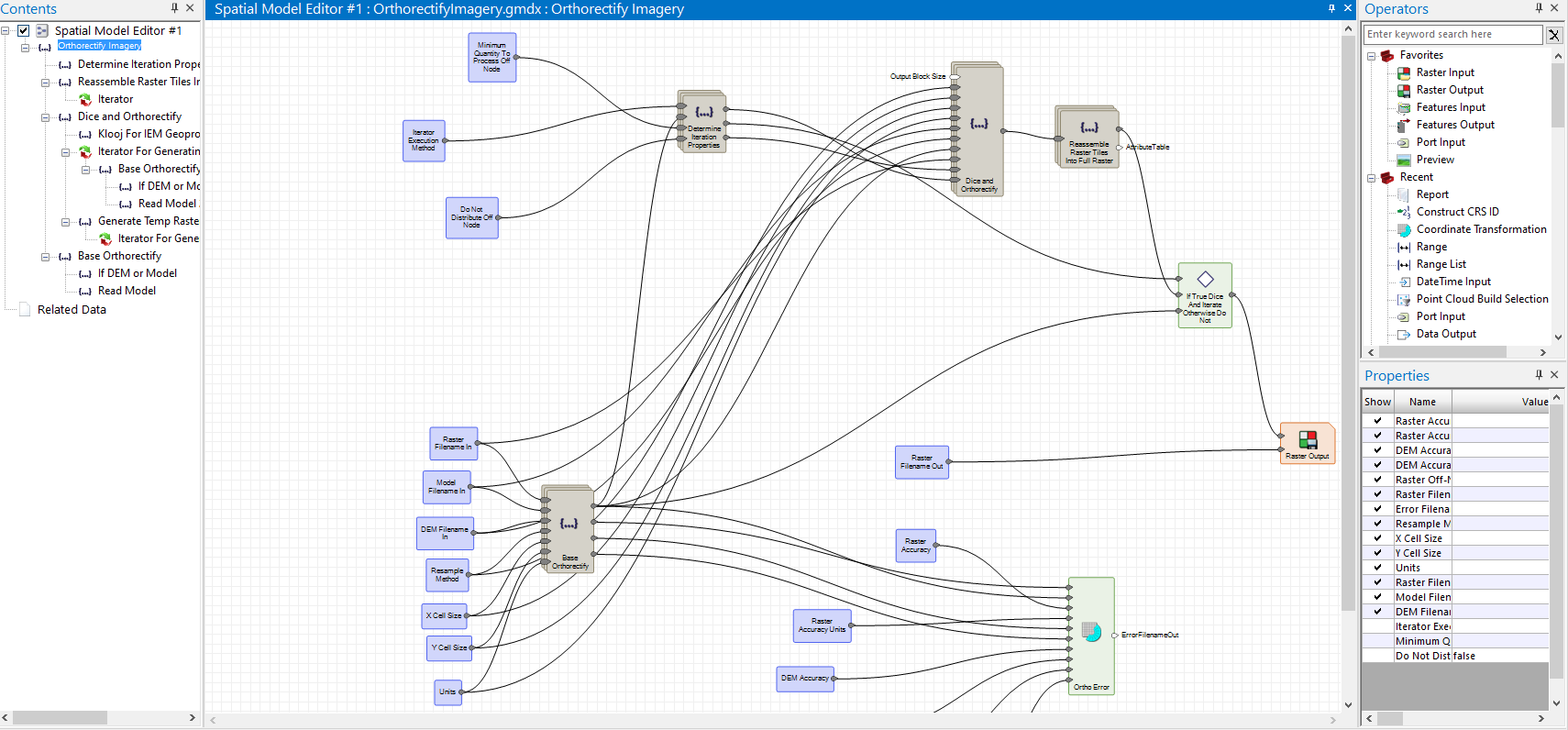Screen dimensions: 1568x730
Task: Click the Ortho Error node icon
Action: coord(1090,632)
